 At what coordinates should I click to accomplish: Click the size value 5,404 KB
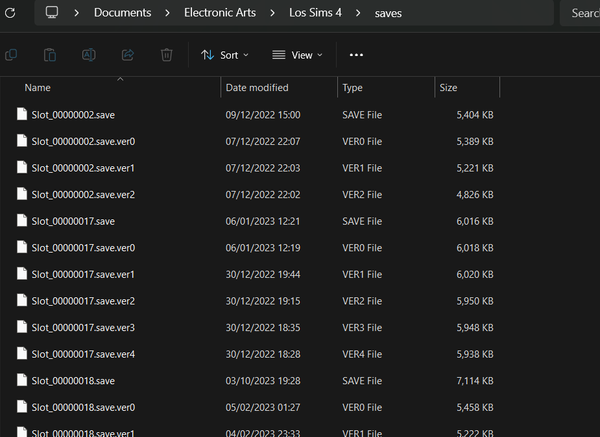coord(475,115)
